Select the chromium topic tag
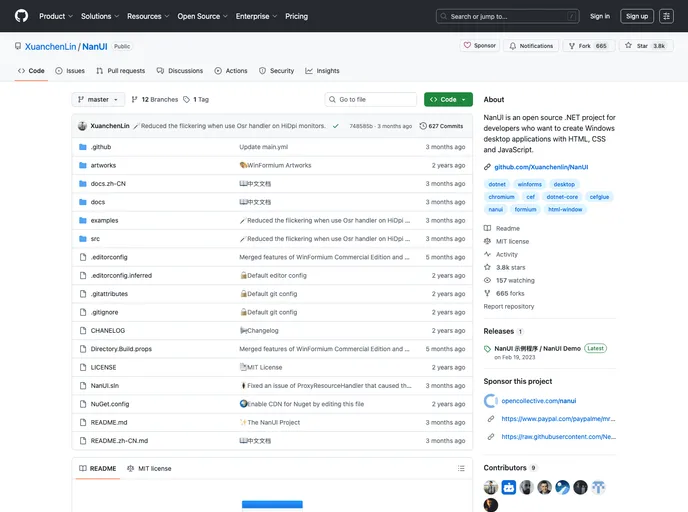Viewport: 688px width, 512px height. click(502, 197)
